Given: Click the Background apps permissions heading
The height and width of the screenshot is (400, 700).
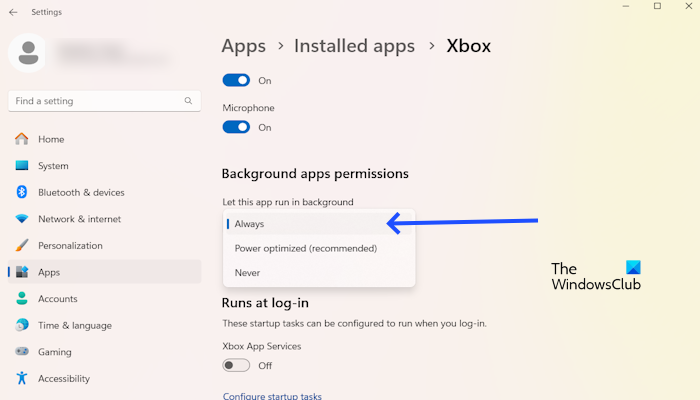Looking at the screenshot, I should [315, 173].
